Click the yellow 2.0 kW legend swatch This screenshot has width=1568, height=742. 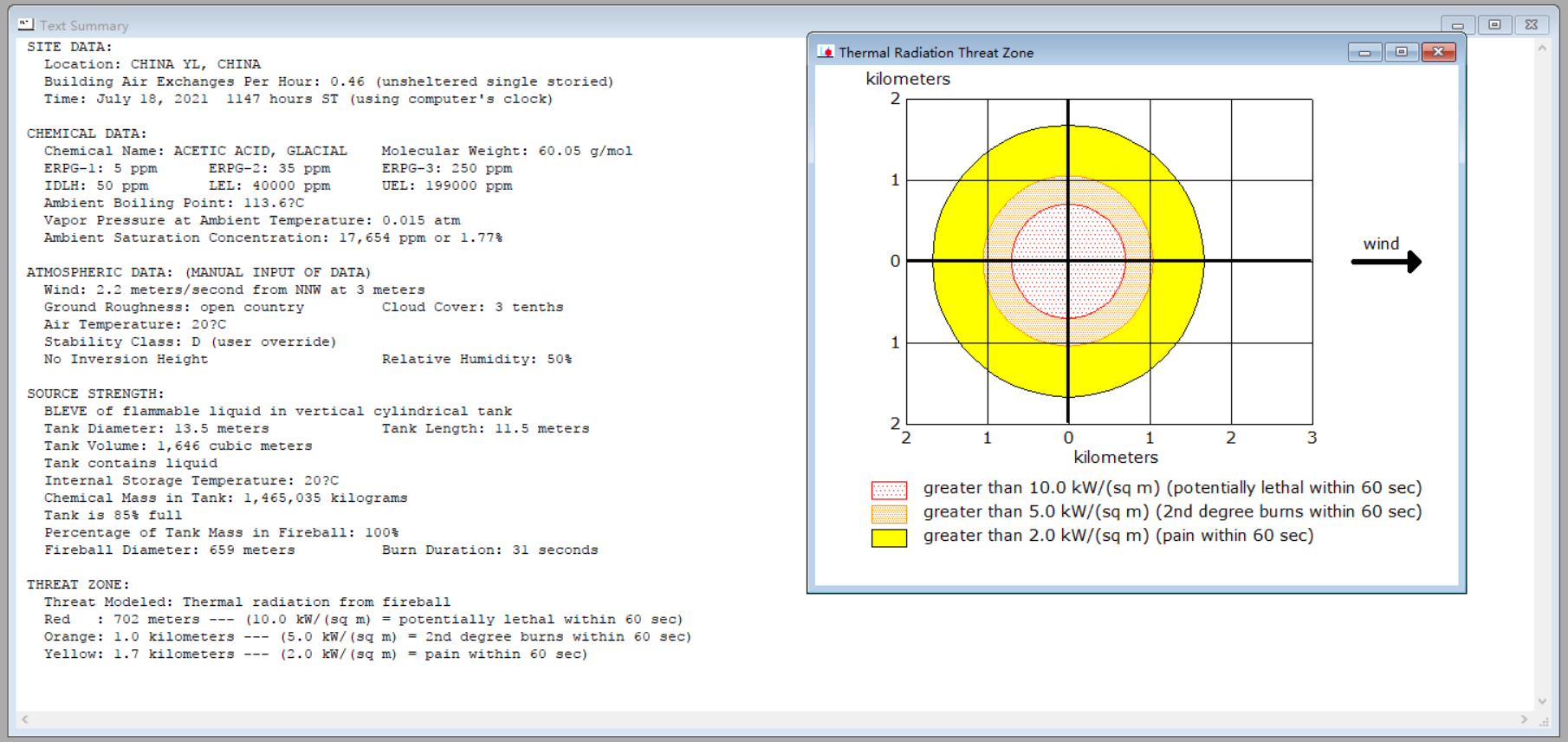pos(889,538)
